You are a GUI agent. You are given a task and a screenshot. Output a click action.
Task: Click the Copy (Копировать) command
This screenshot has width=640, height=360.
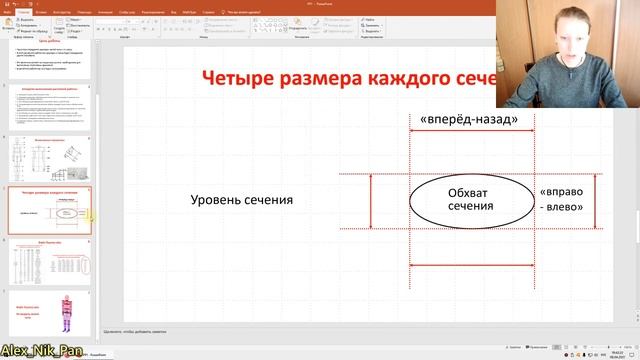[x=27, y=25]
